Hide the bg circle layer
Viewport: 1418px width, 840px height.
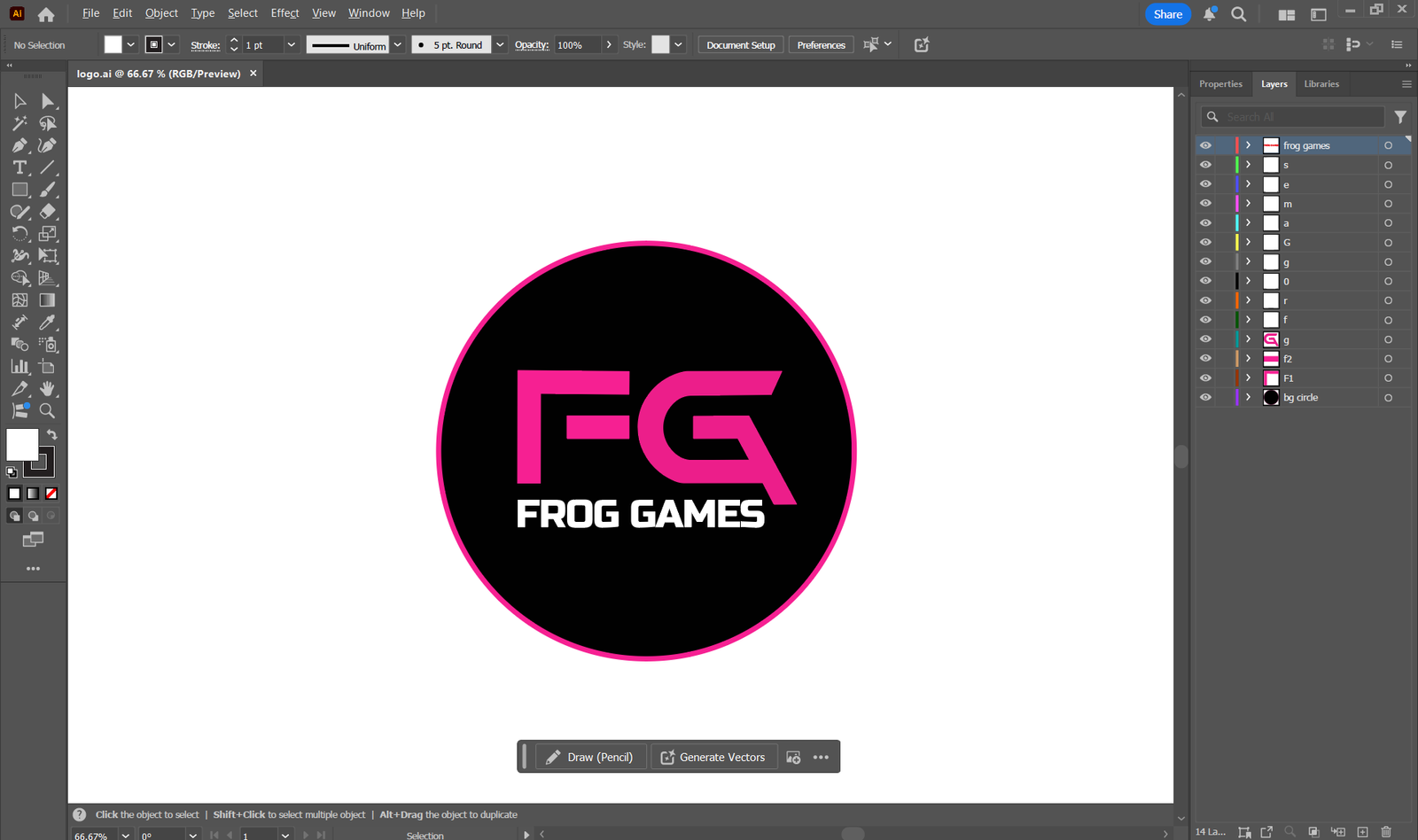1205,398
